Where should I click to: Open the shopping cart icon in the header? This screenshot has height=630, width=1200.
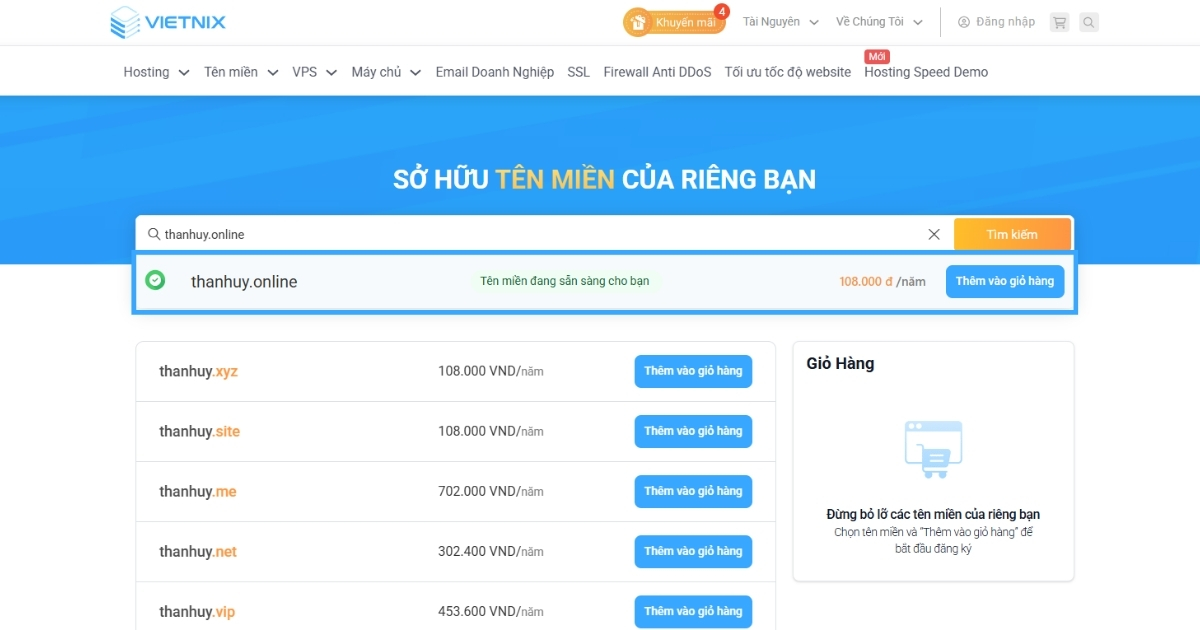(1059, 21)
